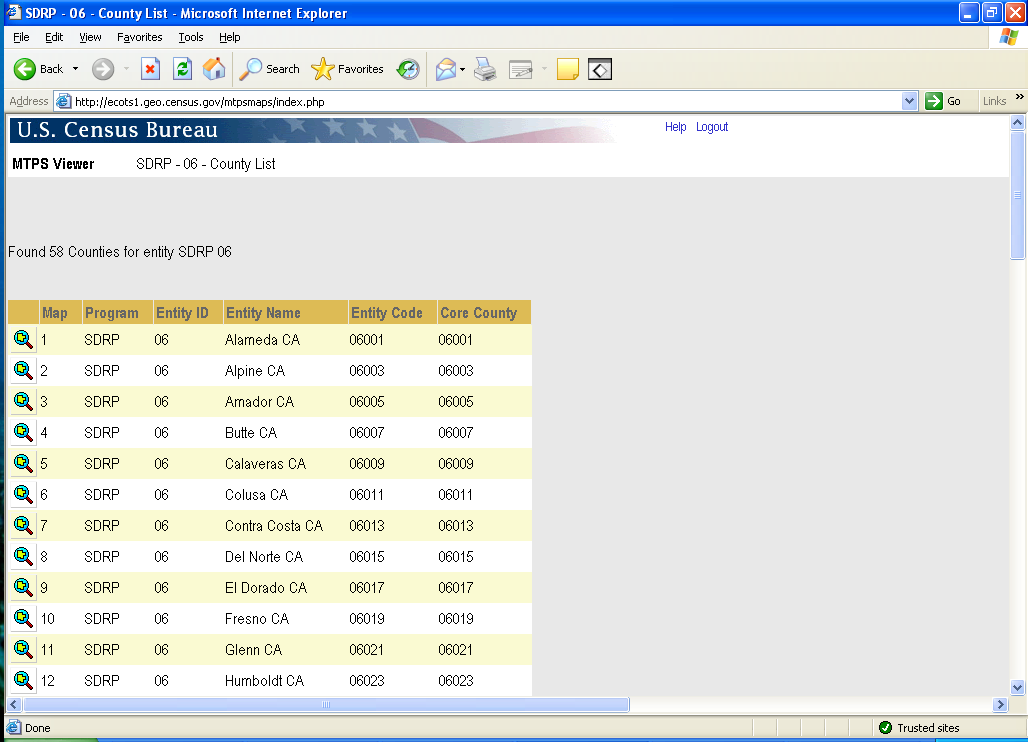
Task: Open the Help menu in menu bar
Action: [229, 37]
